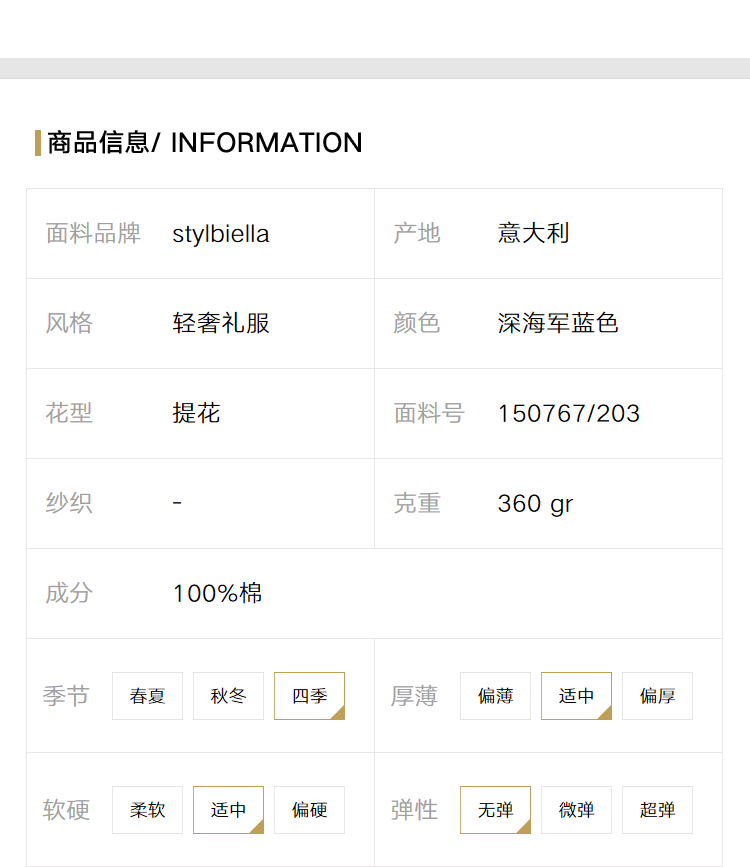Click the 轻奢礼服 style value
Viewport: 750px width, 867px height.
pos(221,323)
